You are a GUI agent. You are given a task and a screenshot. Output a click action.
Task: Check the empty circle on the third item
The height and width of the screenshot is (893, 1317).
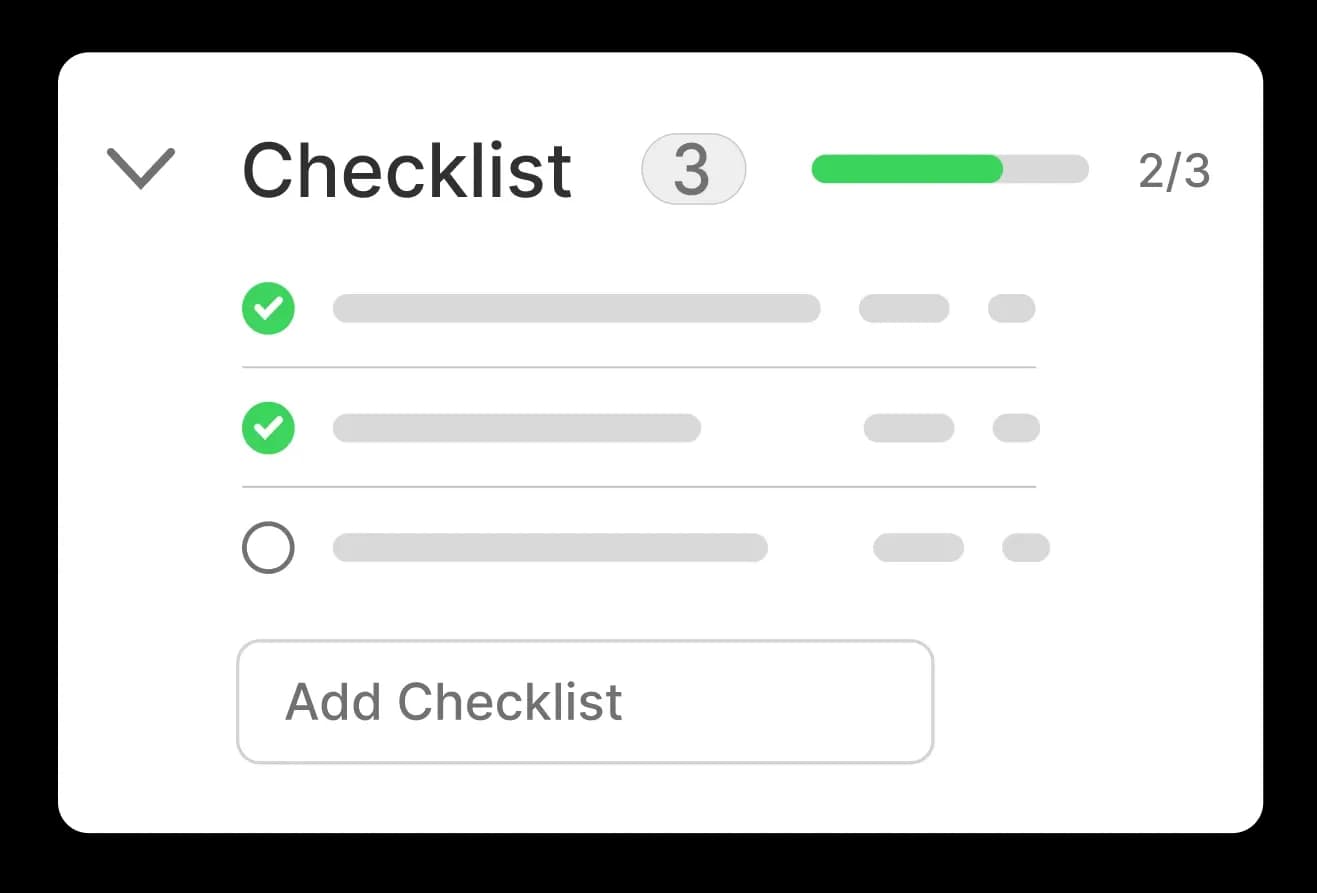[x=267, y=547]
